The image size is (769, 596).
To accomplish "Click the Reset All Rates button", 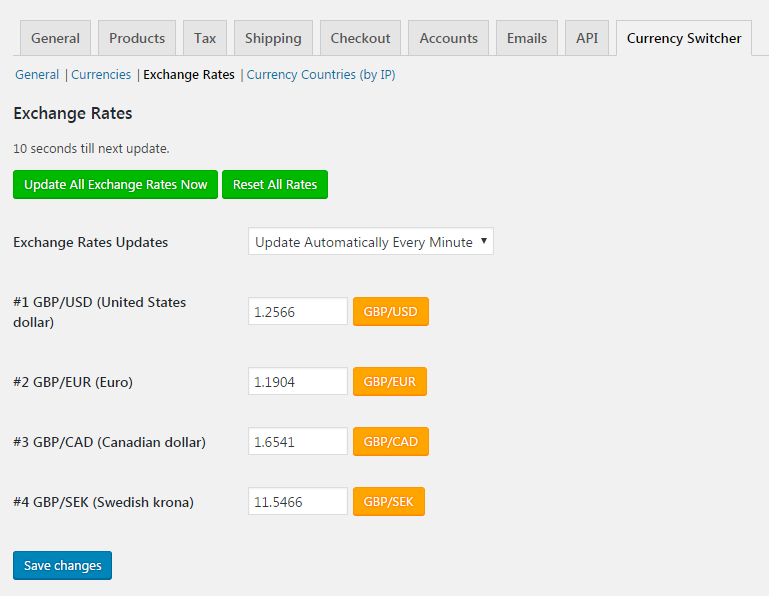I will click(275, 184).
